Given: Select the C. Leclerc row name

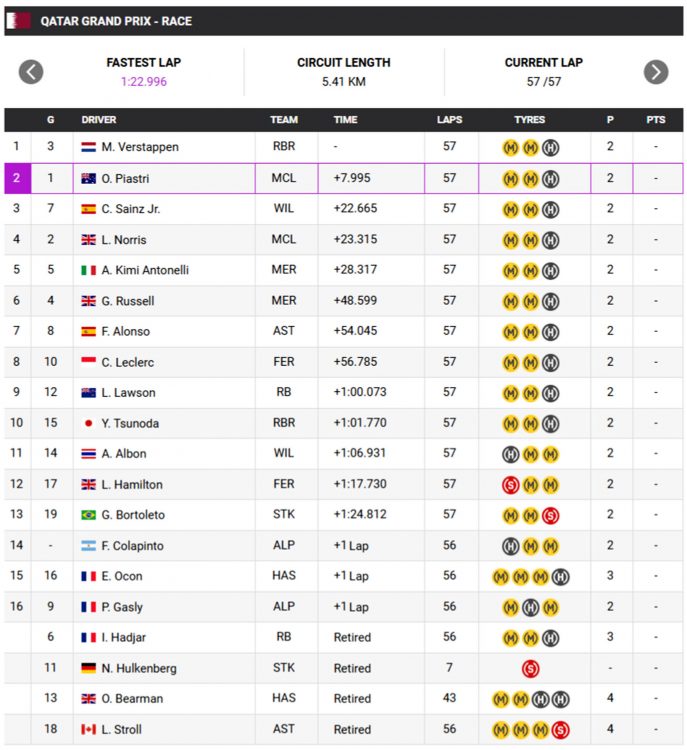Looking at the screenshot, I should (x=127, y=362).
